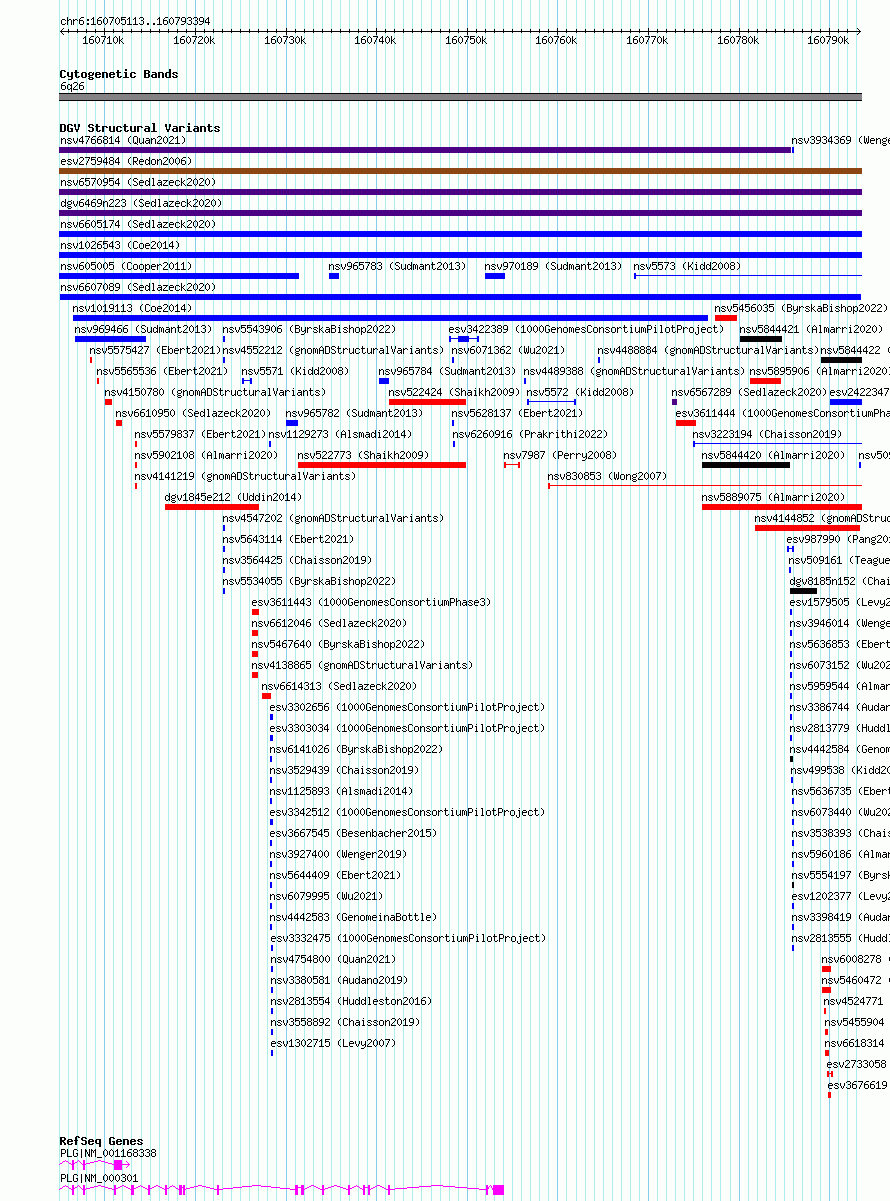Click the nsv5543906 (ByrskaBishop2022) label

[309, 329]
